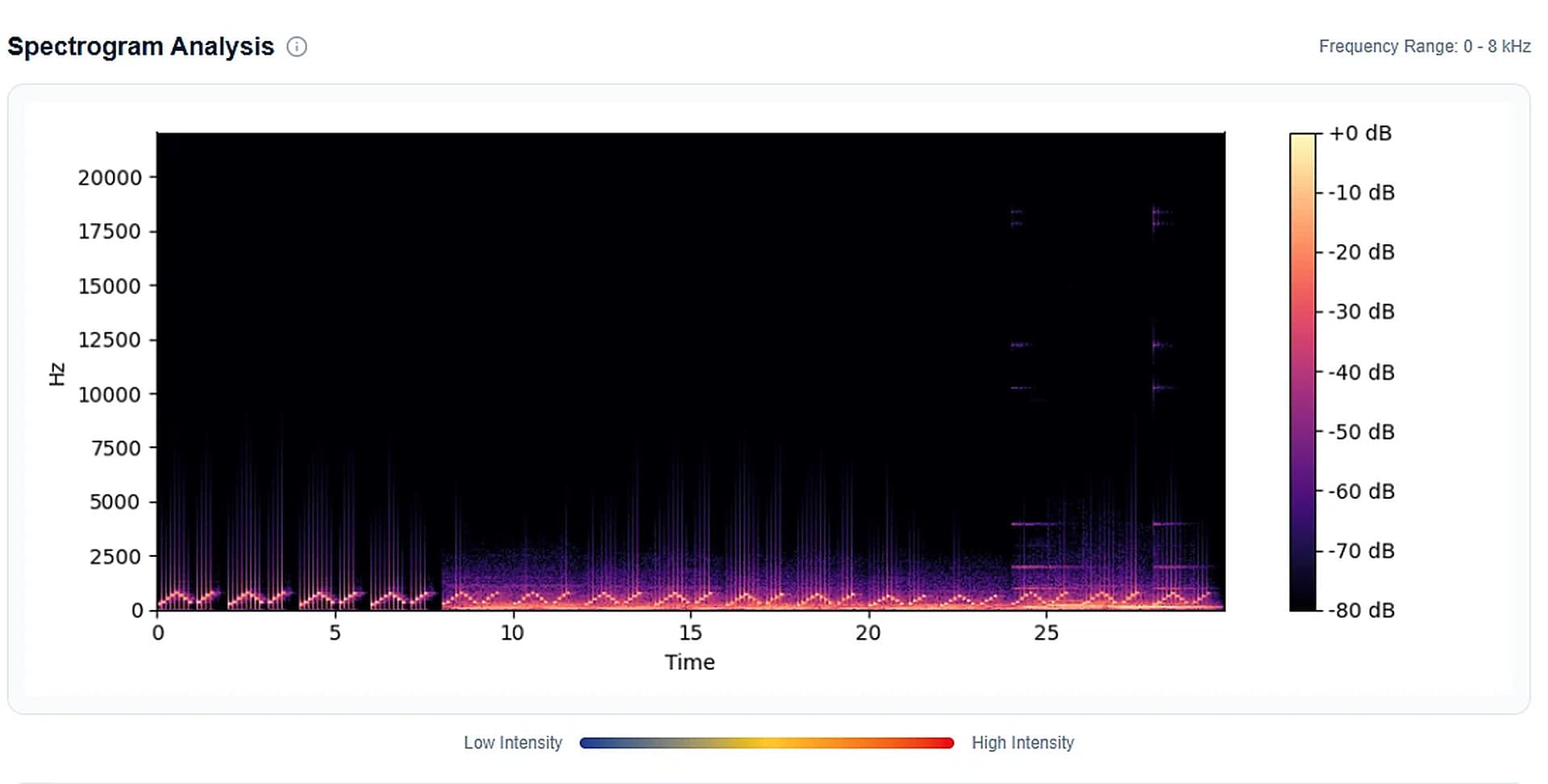Click the 10000 tick label on the Hz axis
This screenshot has height=784, width=1548.
[x=110, y=395]
